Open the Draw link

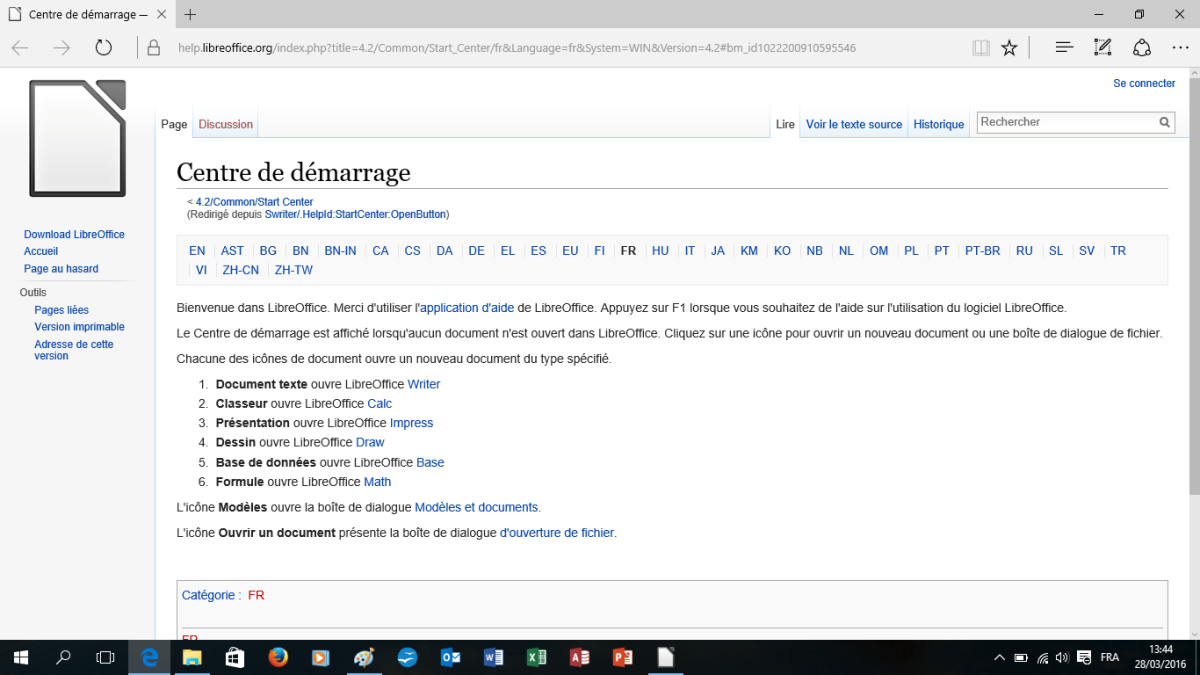point(370,442)
